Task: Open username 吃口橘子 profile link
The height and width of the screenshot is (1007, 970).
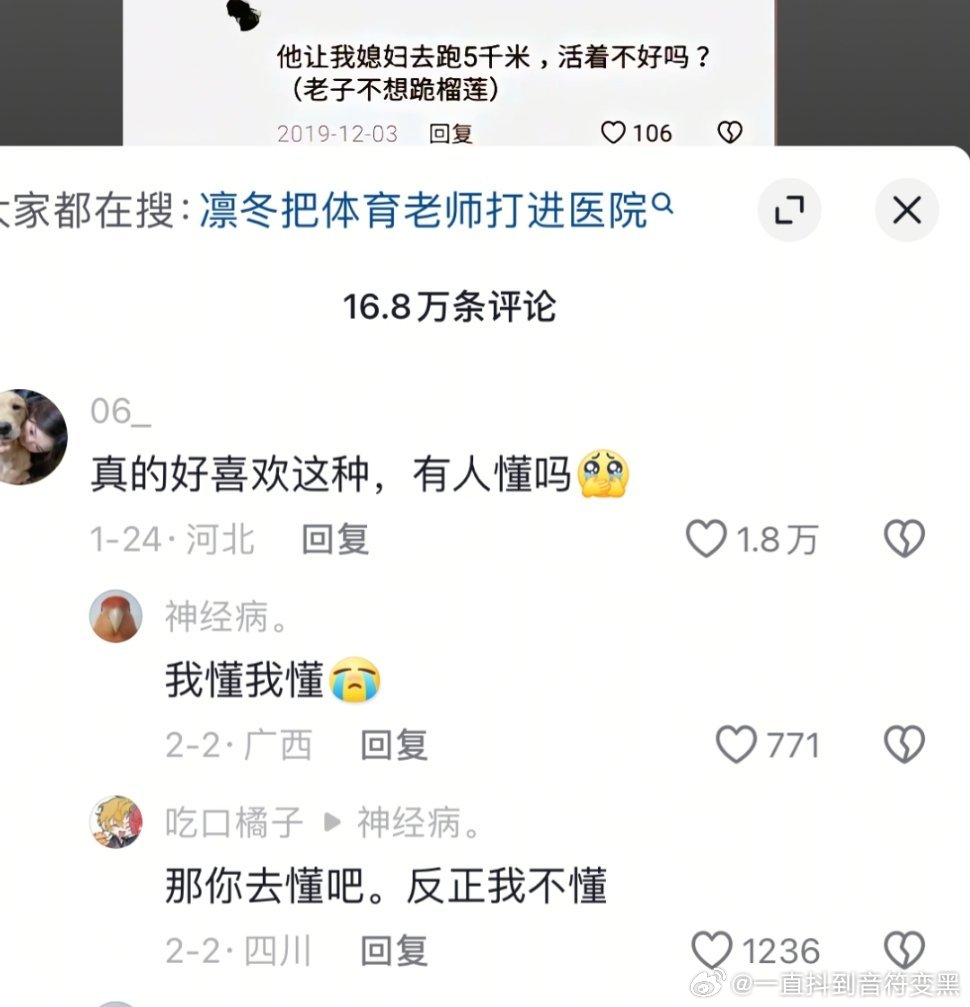Action: coord(234,822)
